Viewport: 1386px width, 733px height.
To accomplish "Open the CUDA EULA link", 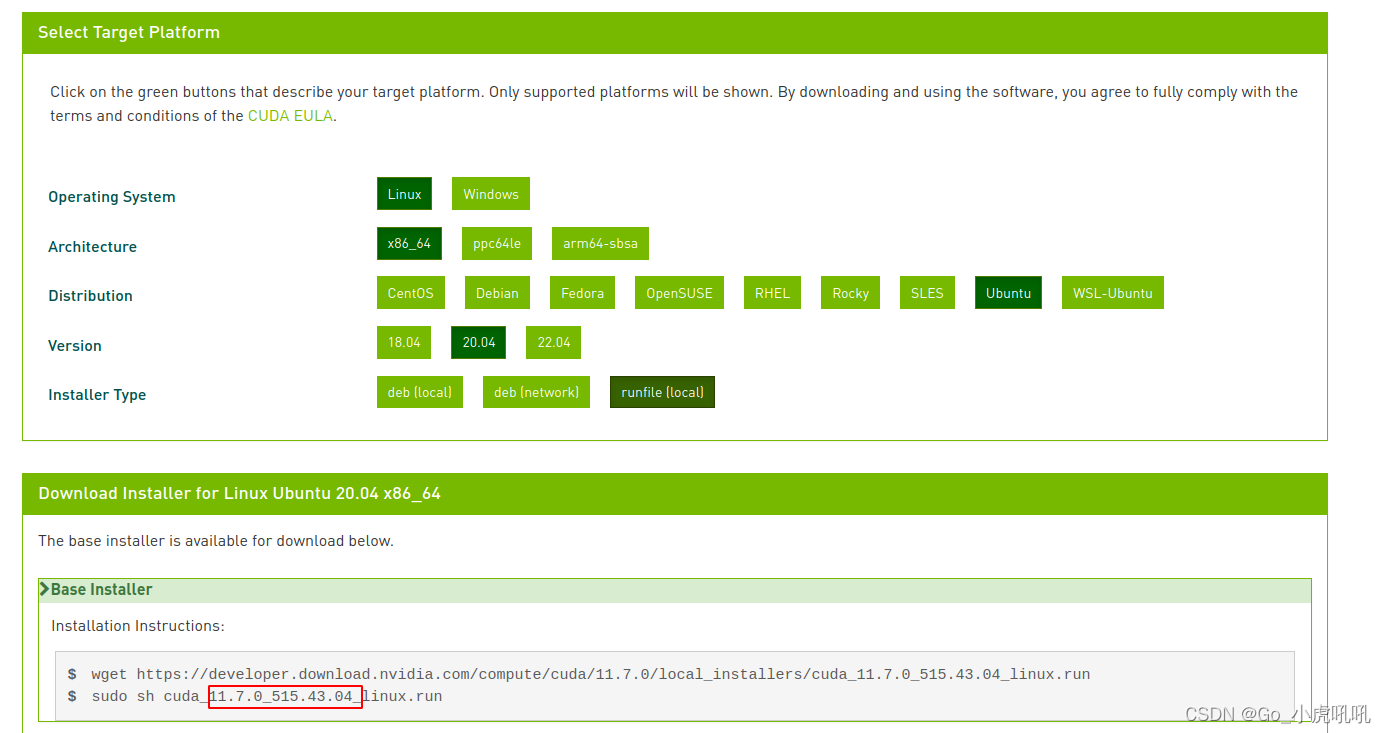I will coord(291,116).
